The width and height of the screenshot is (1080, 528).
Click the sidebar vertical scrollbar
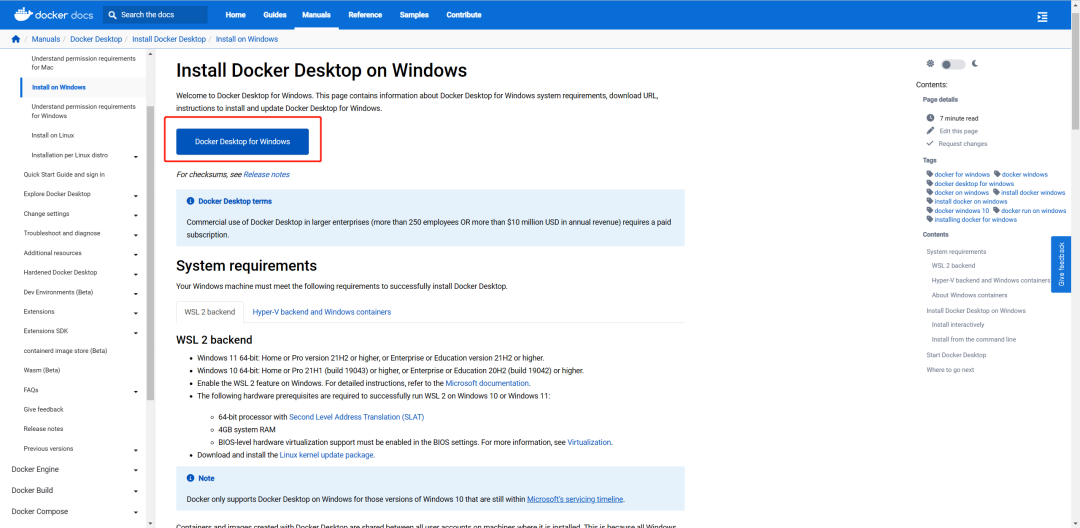coord(151,252)
